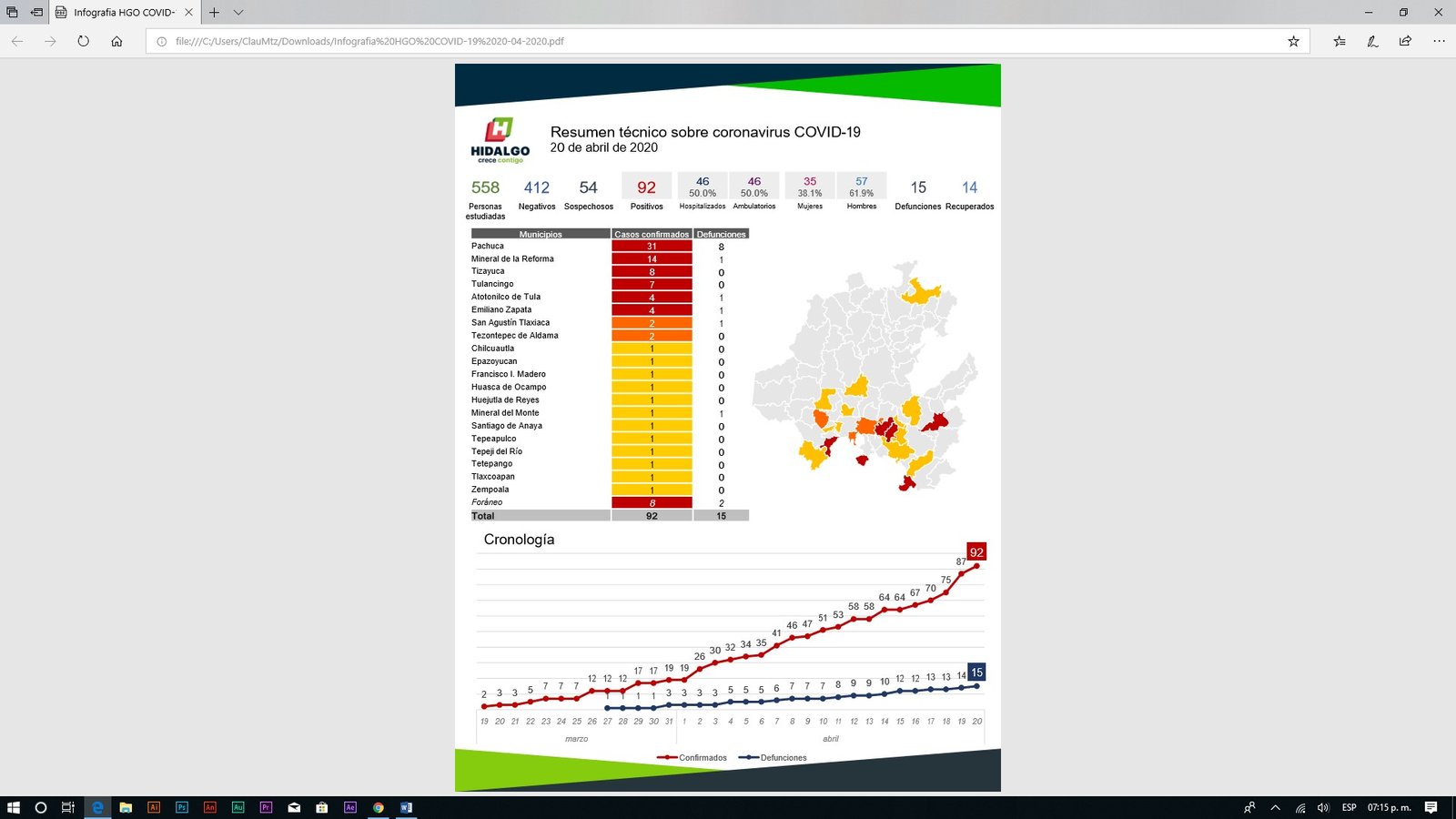The image size is (1456, 819).
Task: Refresh the PDF page
Action: pos(83,41)
